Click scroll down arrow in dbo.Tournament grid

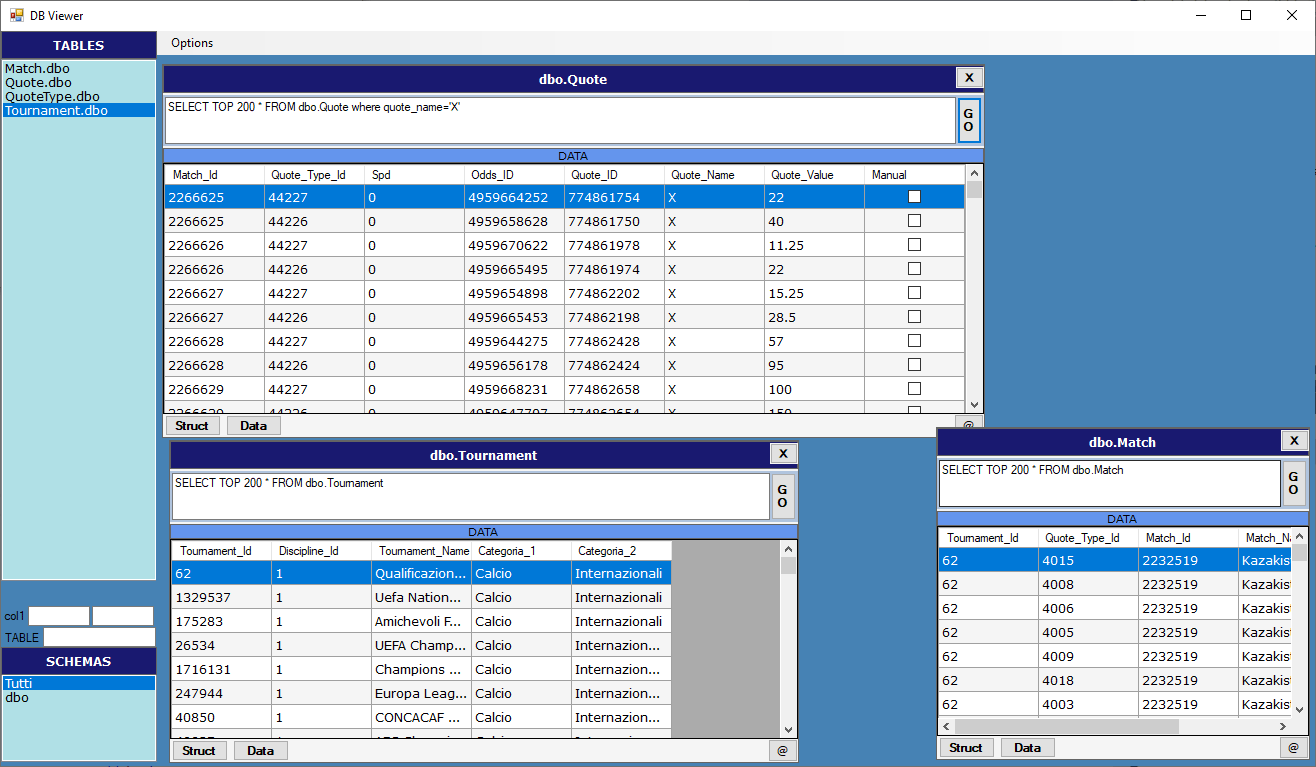788,730
